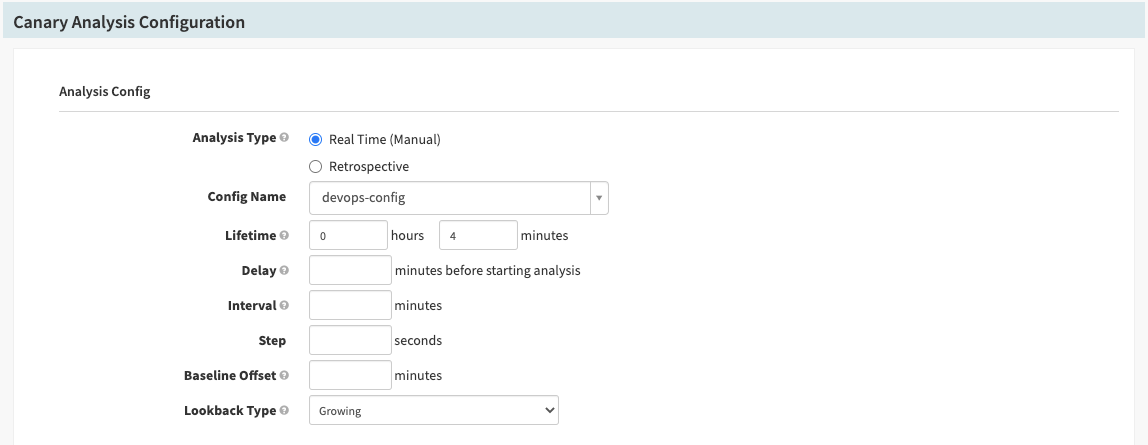Click the Analysis Config section heading

click(x=104, y=92)
